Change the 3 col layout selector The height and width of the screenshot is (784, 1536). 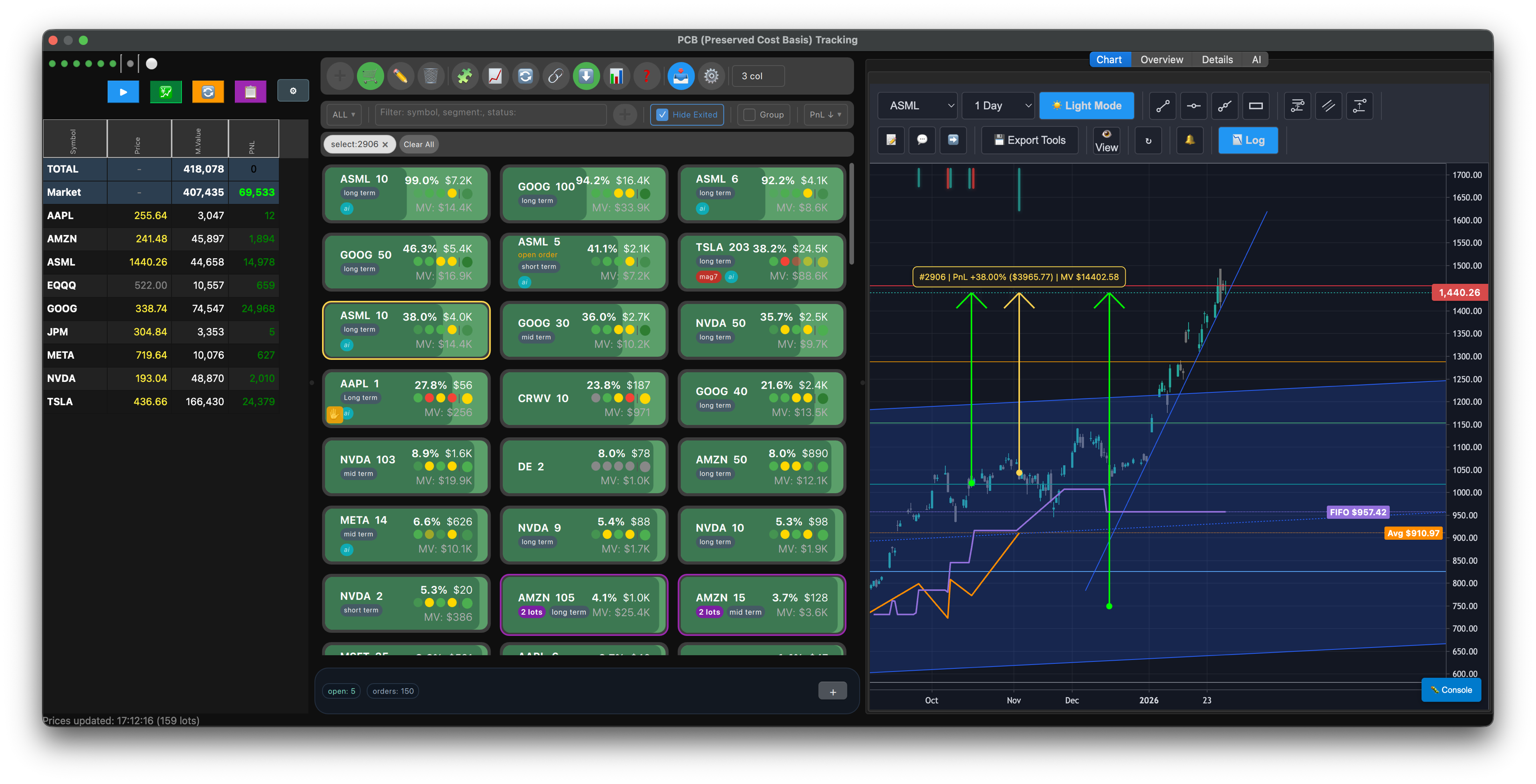[758, 76]
